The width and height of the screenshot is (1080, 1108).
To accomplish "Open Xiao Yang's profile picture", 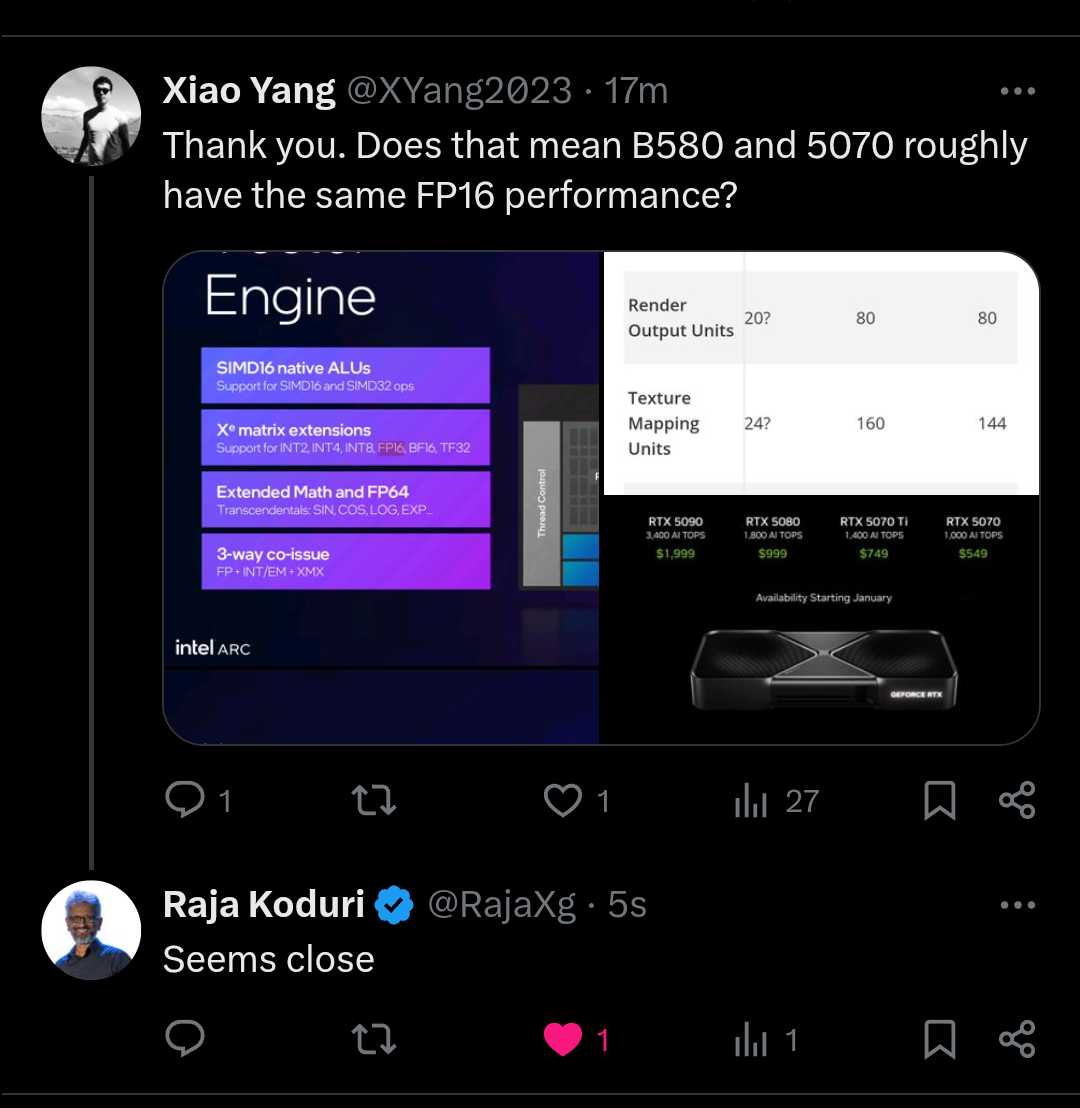I will point(91,116).
